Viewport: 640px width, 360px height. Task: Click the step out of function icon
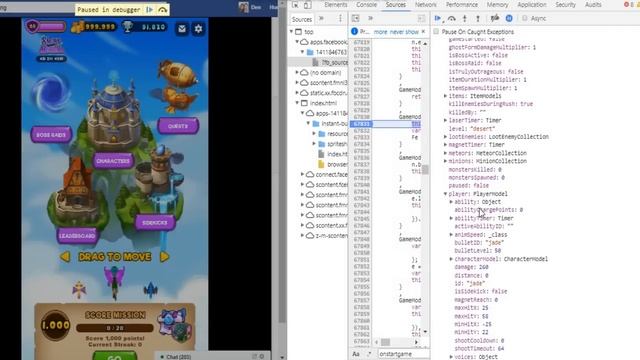[x=478, y=18]
